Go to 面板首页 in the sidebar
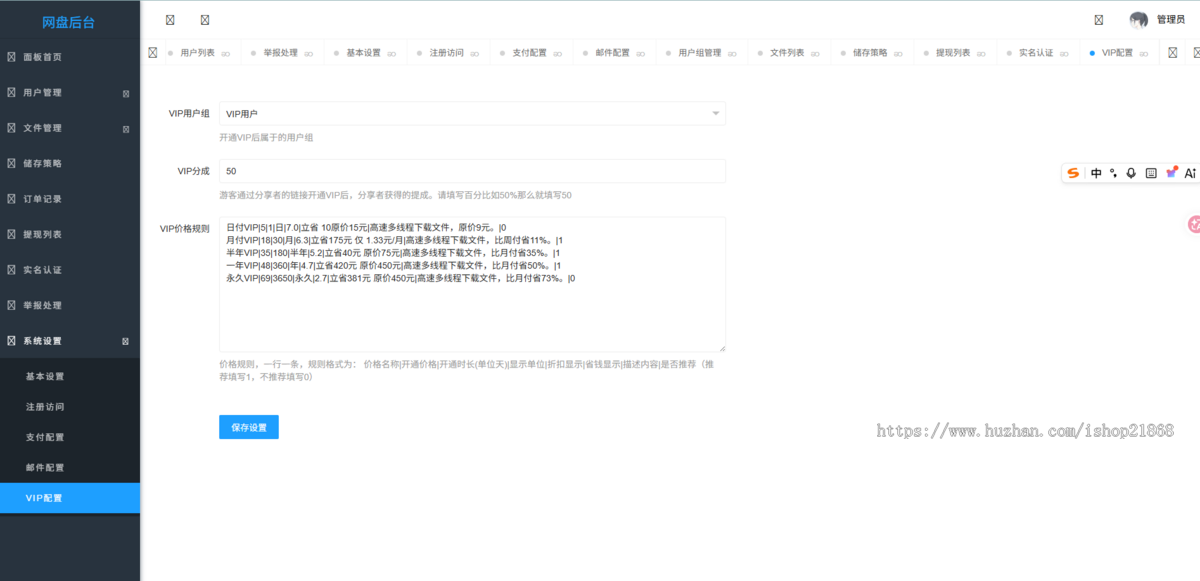The width and height of the screenshot is (1200, 581). [70, 57]
